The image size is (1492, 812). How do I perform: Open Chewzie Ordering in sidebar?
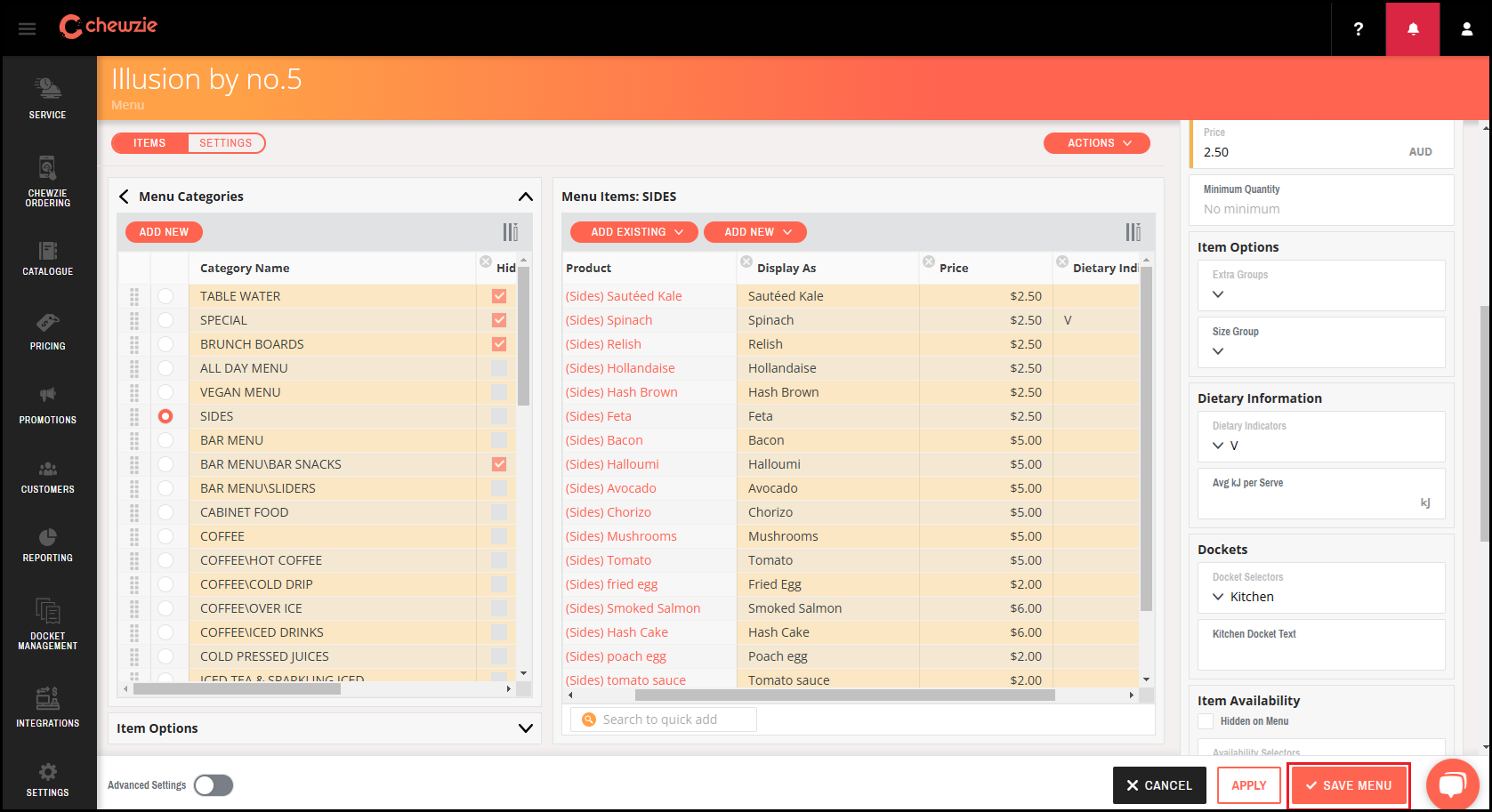pyautogui.click(x=47, y=181)
